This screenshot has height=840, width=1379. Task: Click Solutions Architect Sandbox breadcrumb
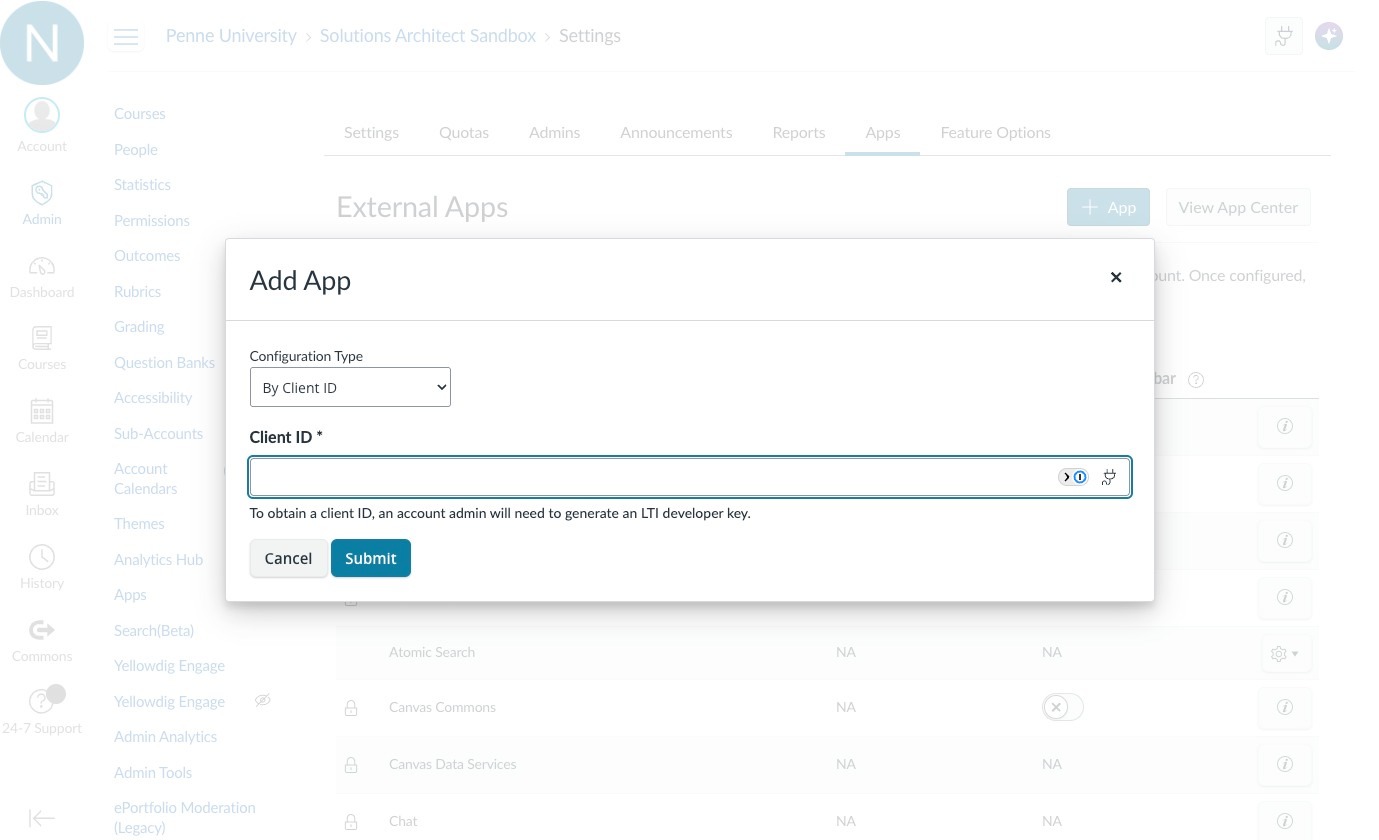tap(428, 36)
